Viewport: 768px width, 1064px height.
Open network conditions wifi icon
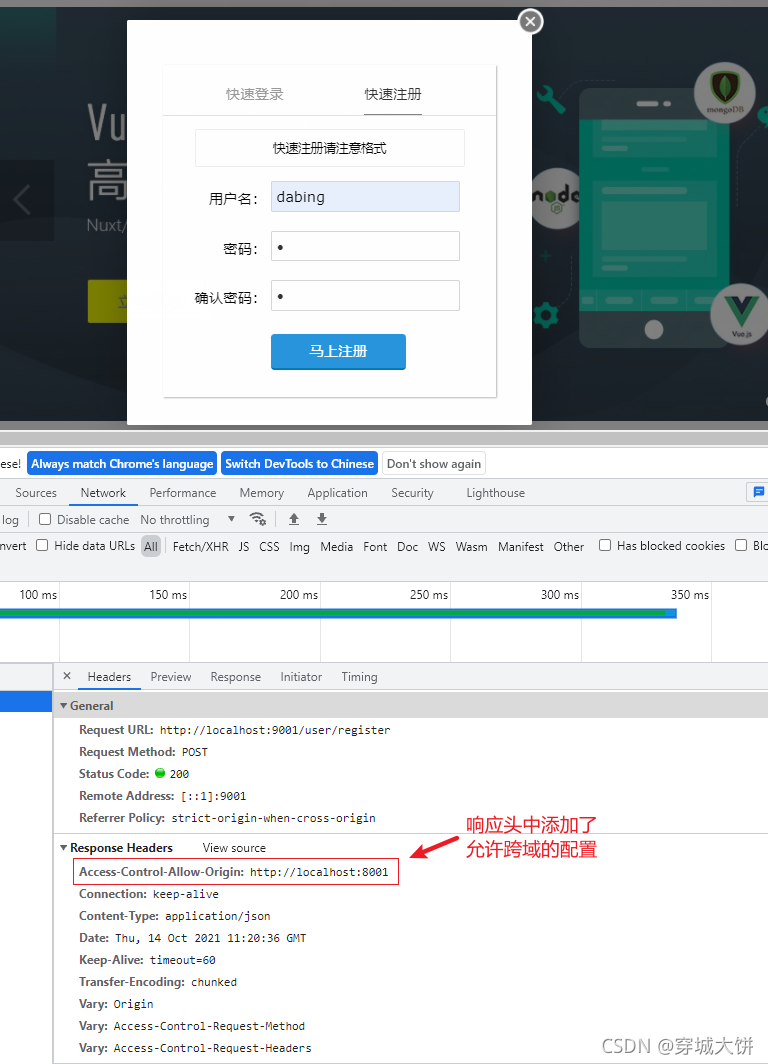coord(258,519)
